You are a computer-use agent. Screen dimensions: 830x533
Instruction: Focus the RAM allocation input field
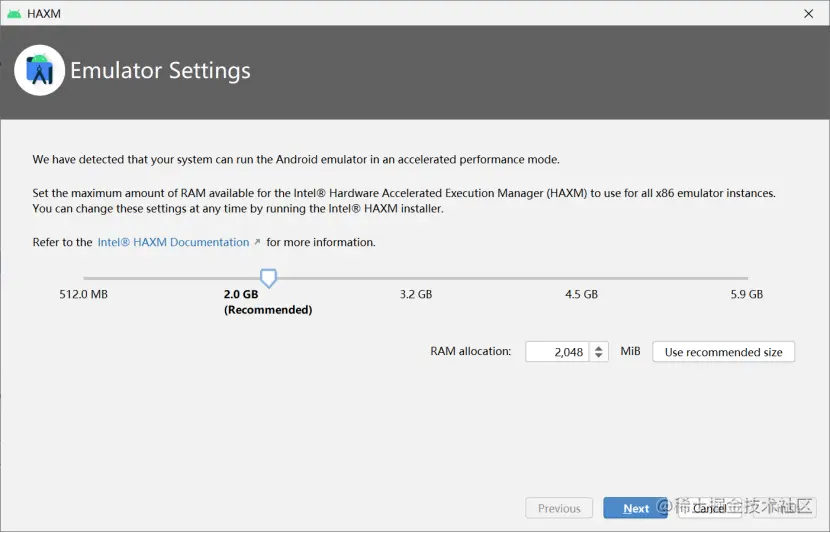click(557, 352)
